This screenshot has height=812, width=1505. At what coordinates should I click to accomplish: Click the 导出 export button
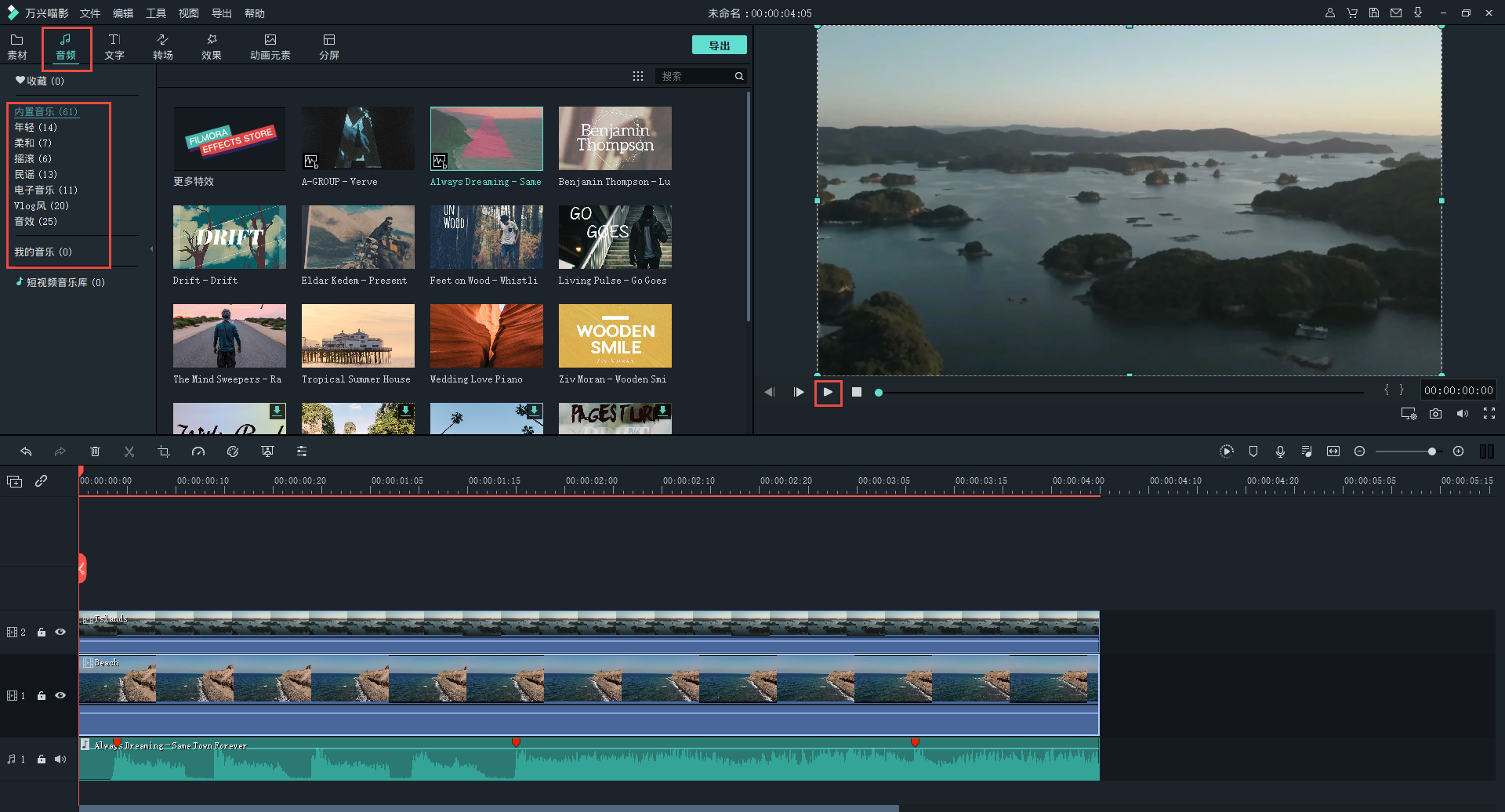[719, 45]
